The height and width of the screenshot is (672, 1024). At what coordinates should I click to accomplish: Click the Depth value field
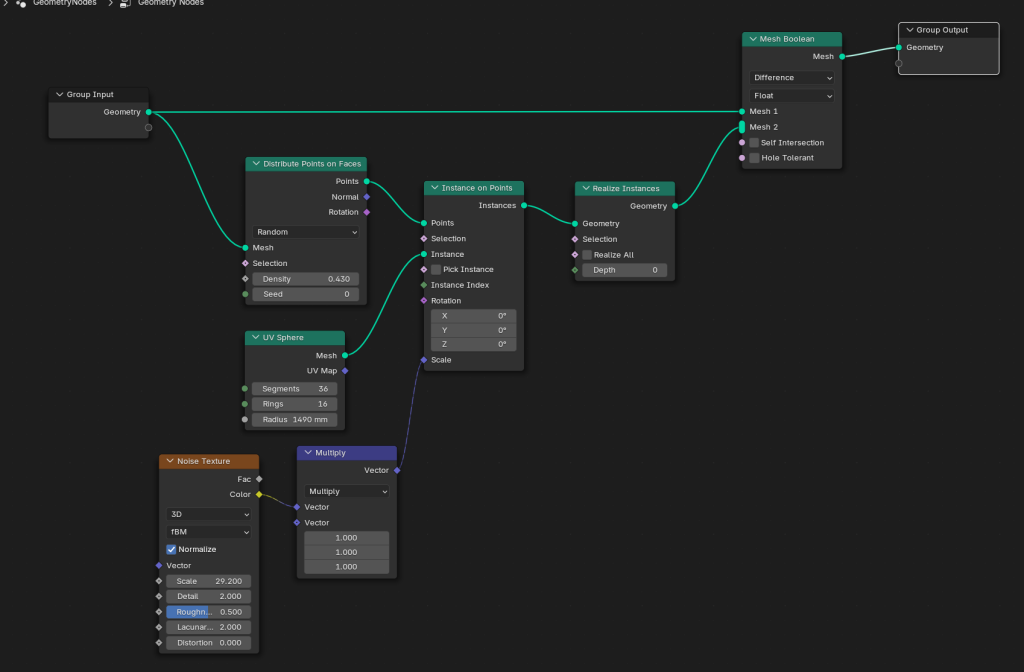[x=624, y=270]
